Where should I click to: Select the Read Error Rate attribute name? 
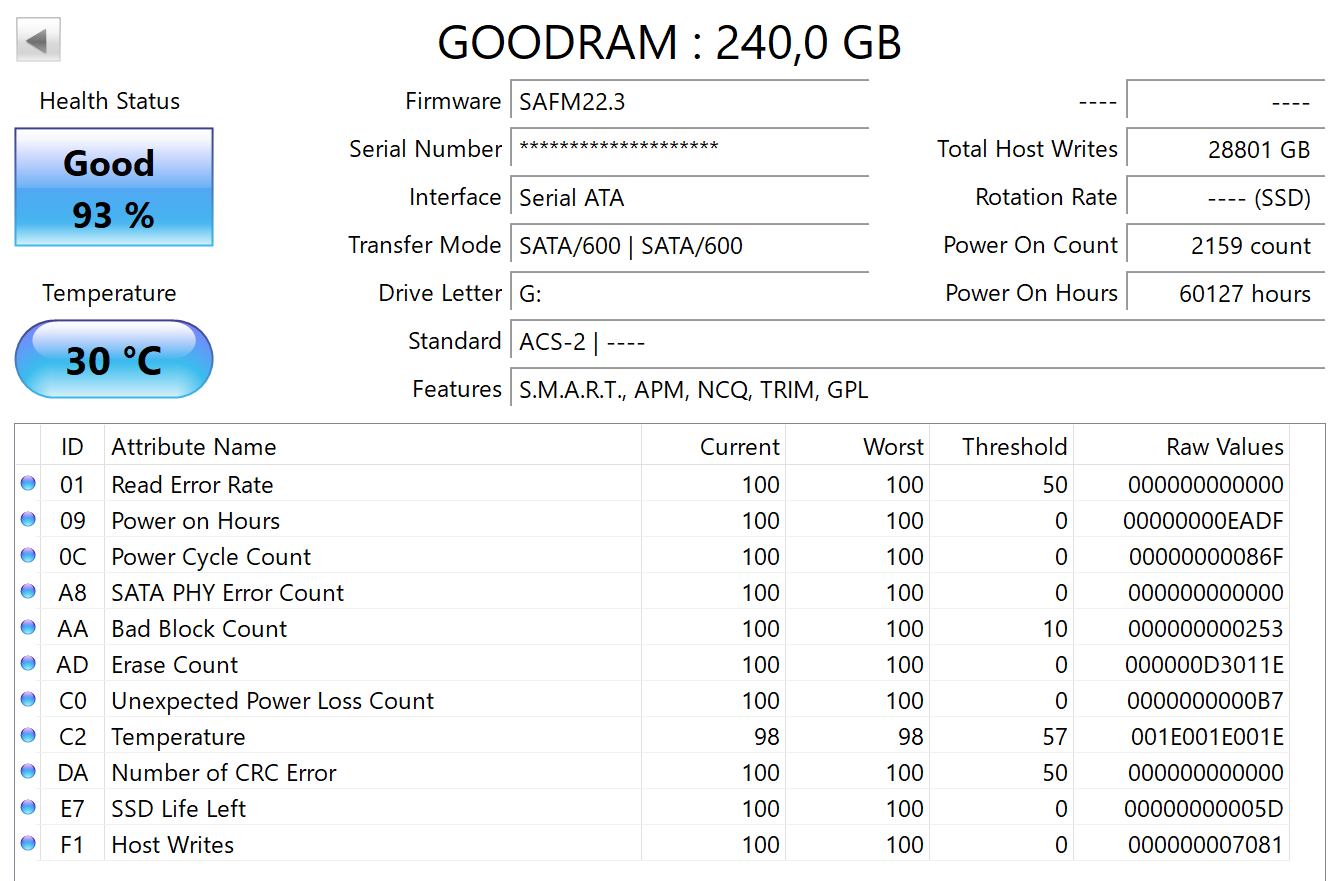tap(192, 485)
